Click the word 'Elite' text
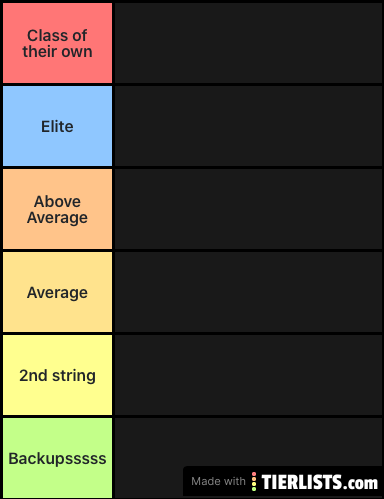This screenshot has width=384, height=499. [x=57, y=127]
